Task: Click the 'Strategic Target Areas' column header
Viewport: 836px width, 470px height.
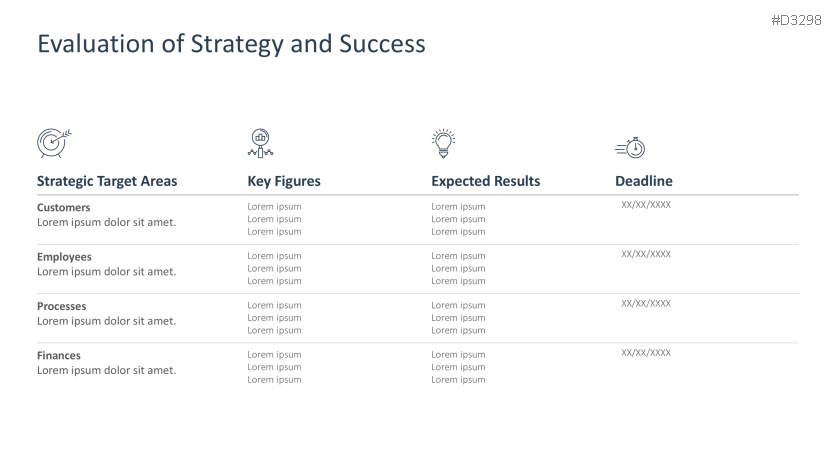Action: pyautogui.click(x=107, y=181)
